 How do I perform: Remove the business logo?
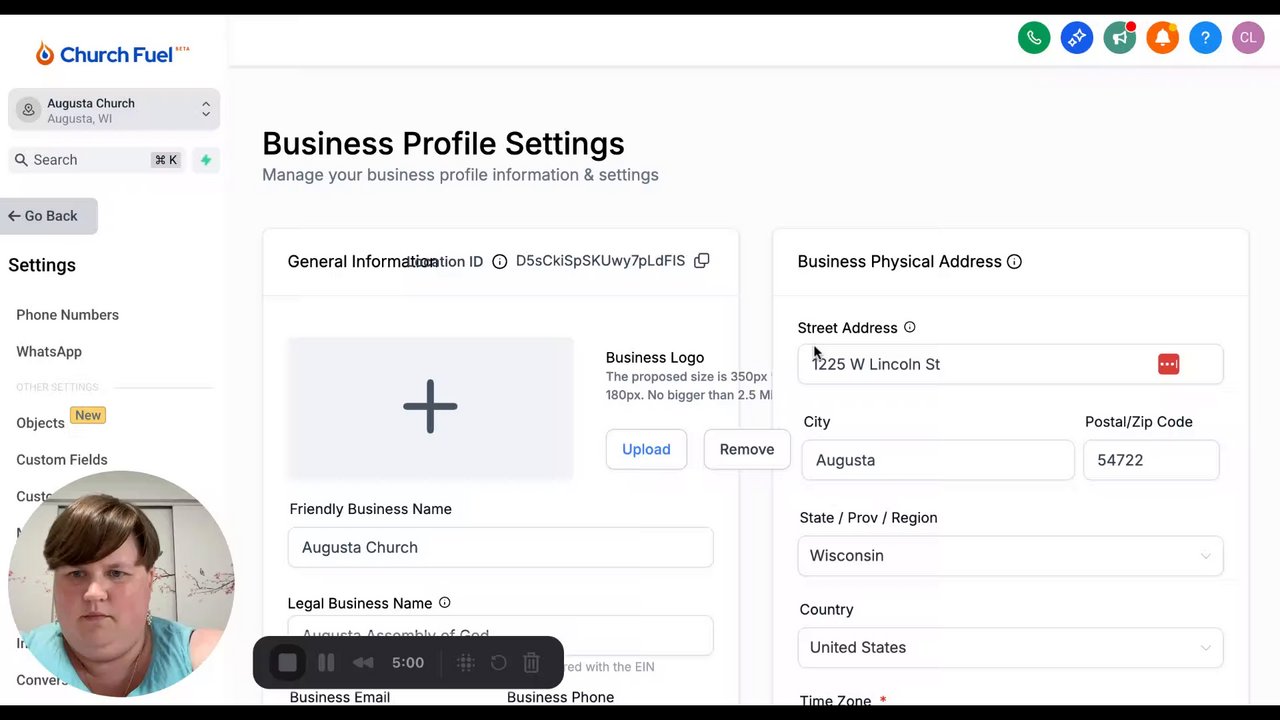(x=747, y=449)
